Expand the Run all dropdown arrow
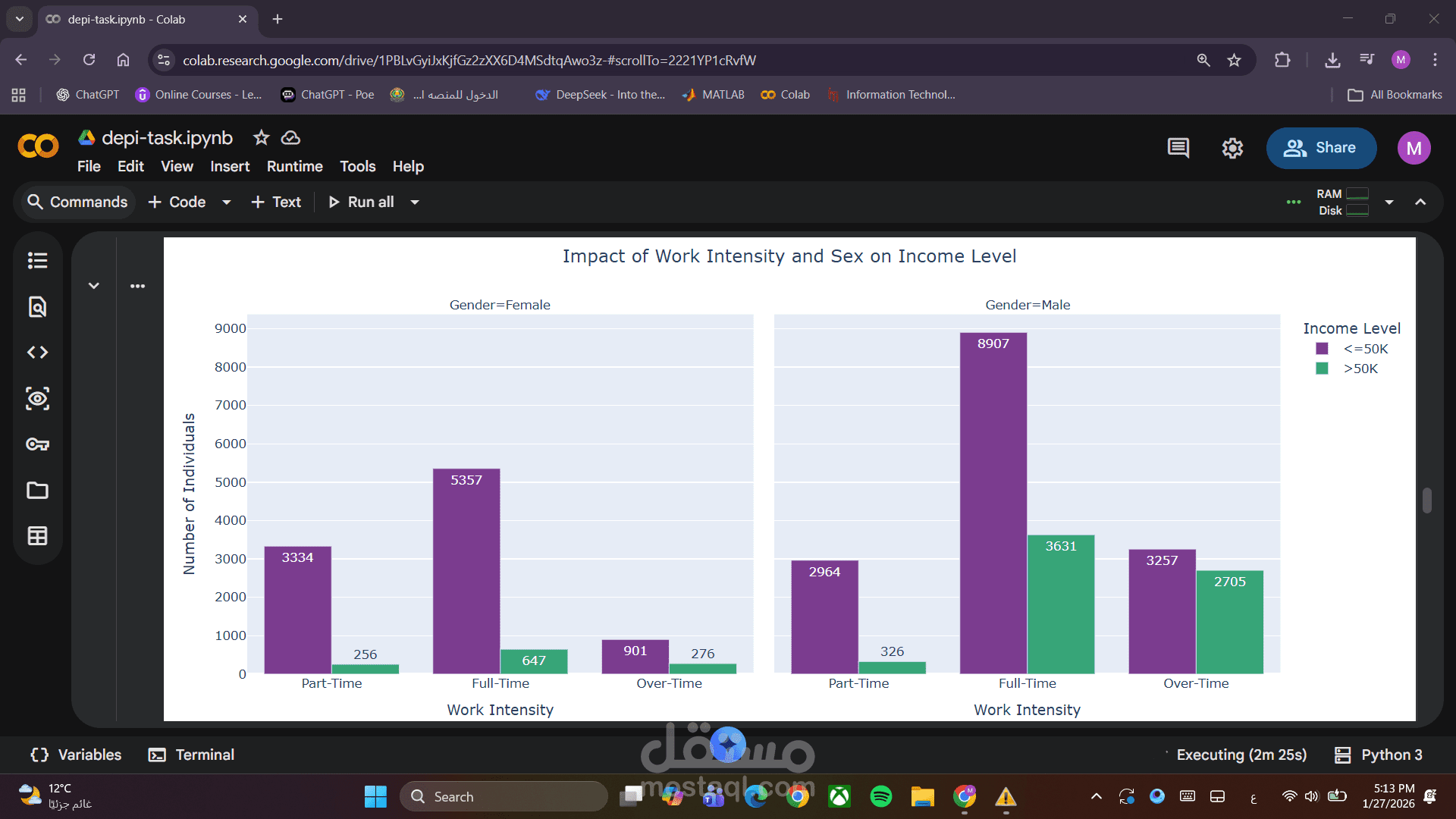1456x819 pixels. click(415, 202)
